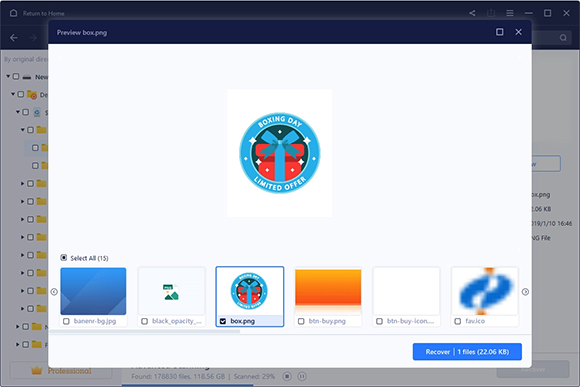The image size is (580, 387).
Task: Click the Return to Home icon
Action: (14, 13)
